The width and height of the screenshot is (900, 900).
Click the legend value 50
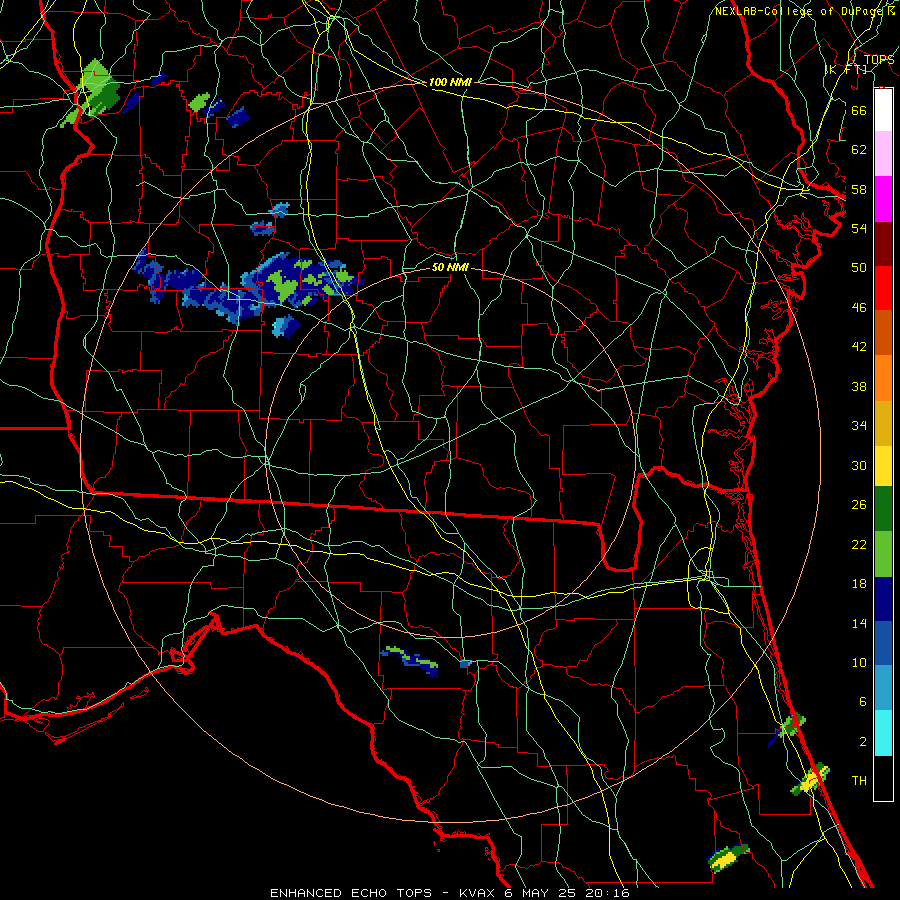pyautogui.click(x=859, y=268)
